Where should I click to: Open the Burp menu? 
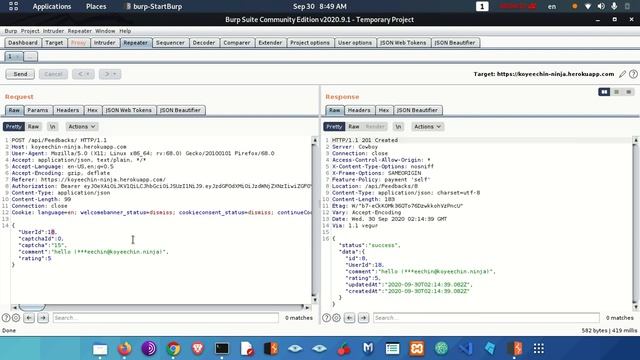11,31
